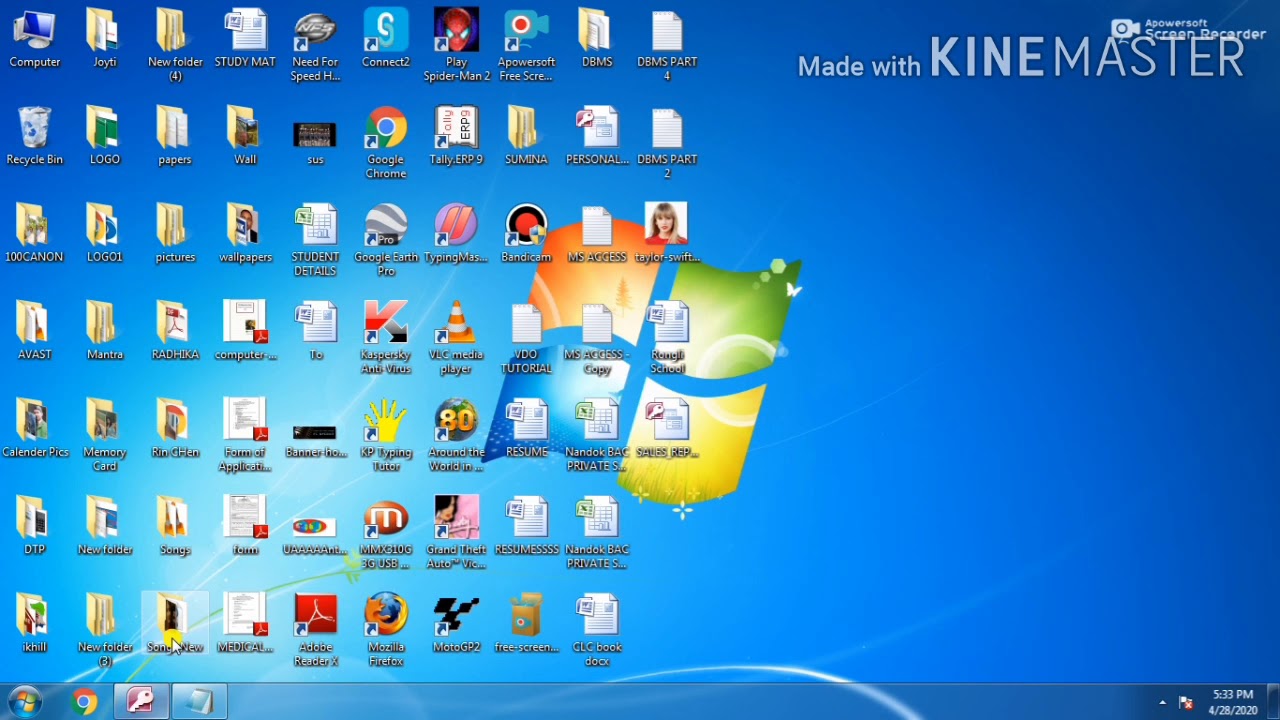This screenshot has width=1280, height=720.
Task: Select the taylor-swift image file
Action: click(x=667, y=234)
